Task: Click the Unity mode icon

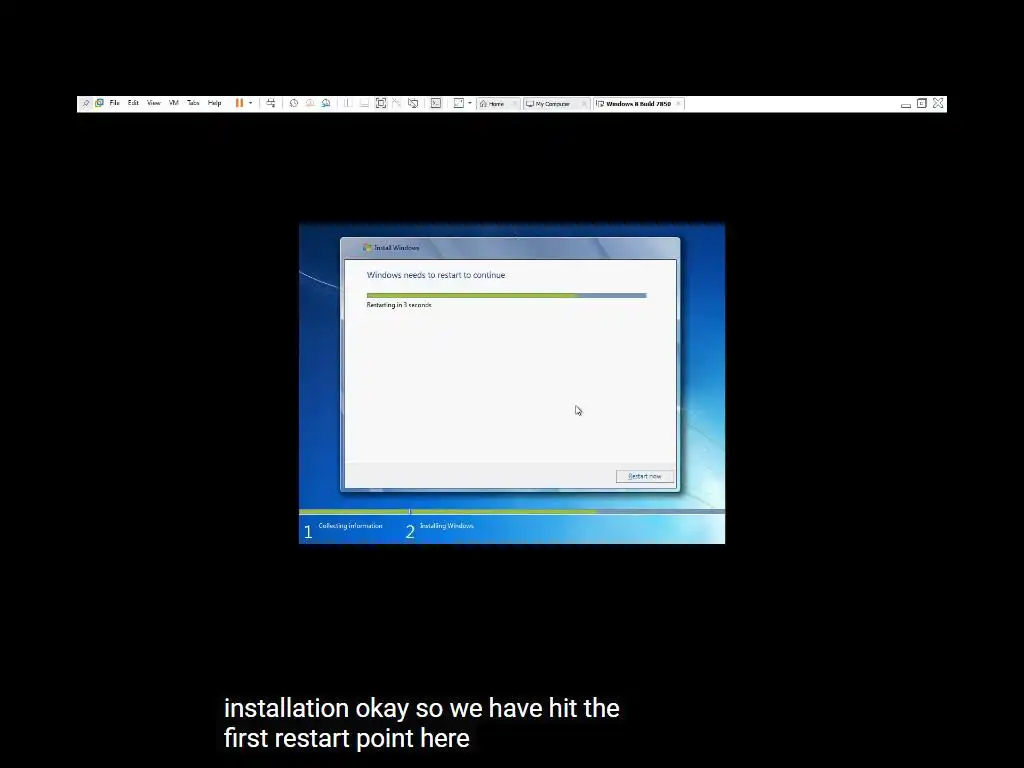Action: click(x=396, y=103)
